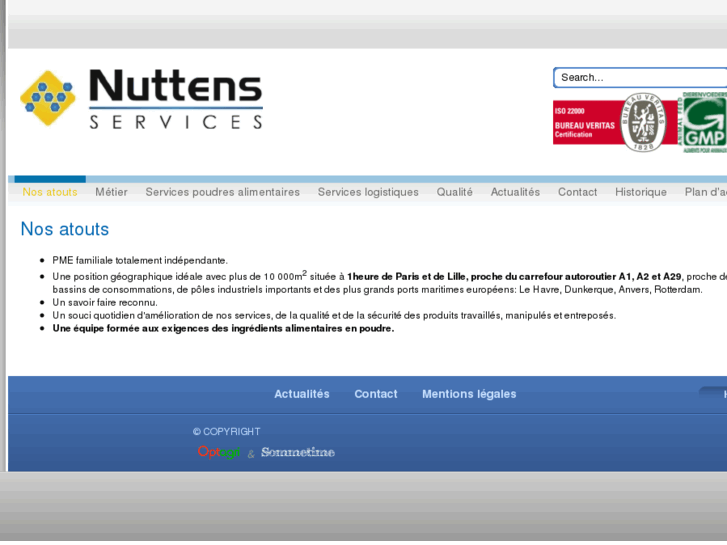
Task: Go to the Qualité page
Action: click(x=454, y=192)
